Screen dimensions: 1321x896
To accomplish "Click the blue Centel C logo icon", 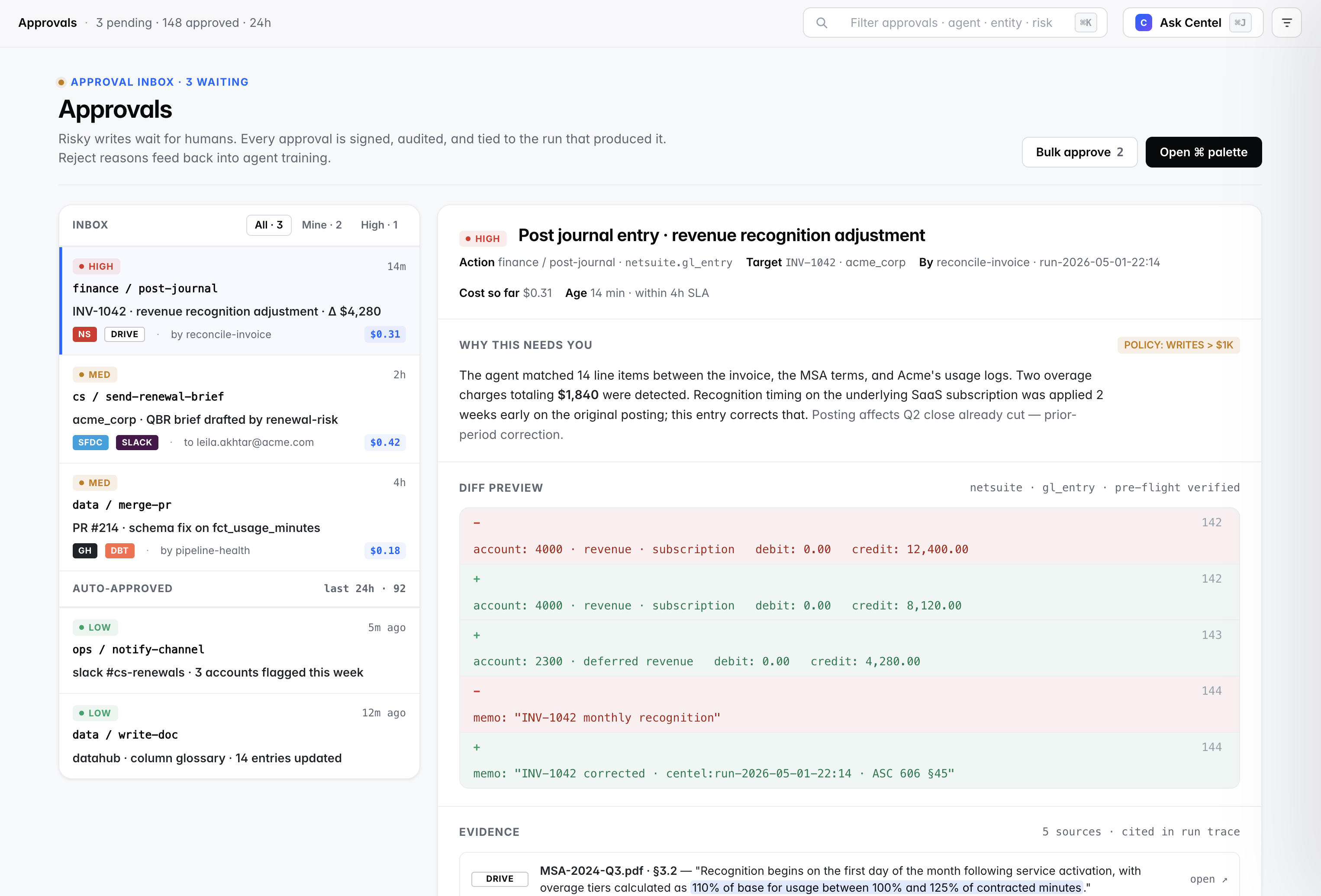I will pyautogui.click(x=1143, y=23).
